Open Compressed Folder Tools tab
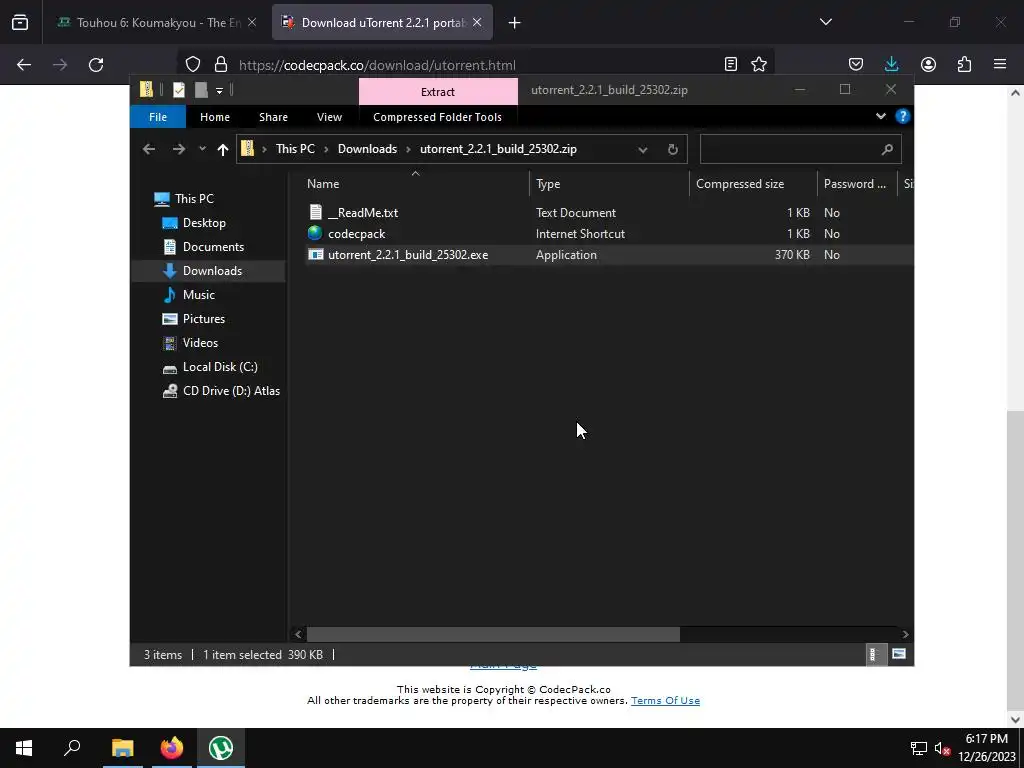1024x768 pixels. (437, 117)
